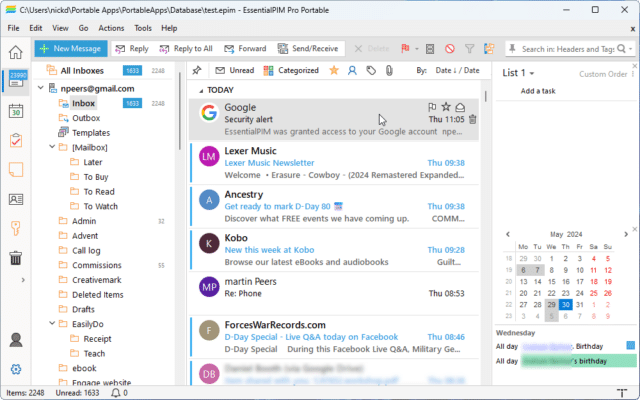Click the New Message button
Image resolution: width=640 pixels, height=400 pixels.
pos(71,49)
